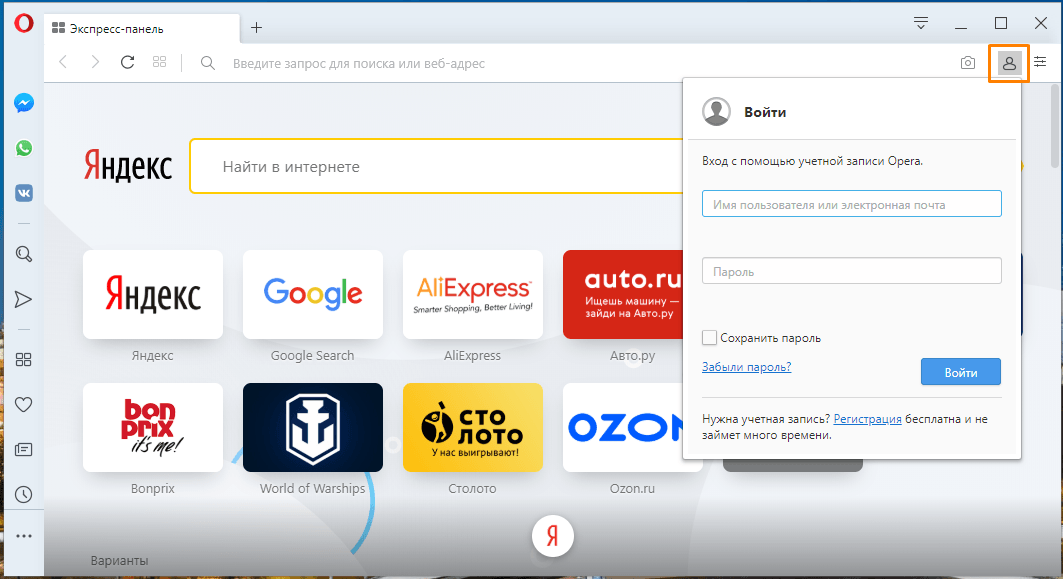Image resolution: width=1063 pixels, height=579 pixels.
Task: Click the page vertical scrollbar
Action: (x=1055, y=126)
